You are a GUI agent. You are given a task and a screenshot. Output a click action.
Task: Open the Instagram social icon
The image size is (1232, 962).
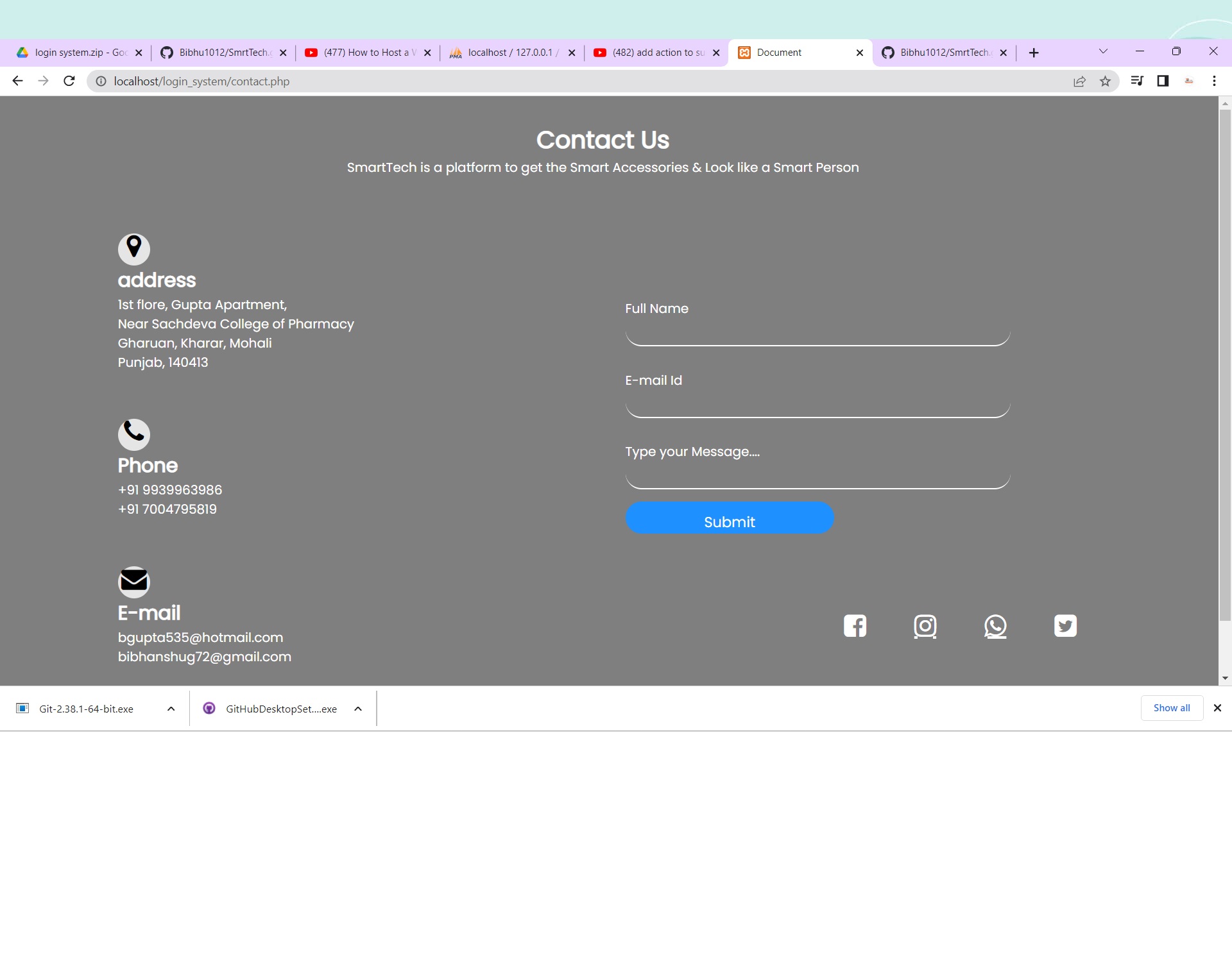pos(925,627)
